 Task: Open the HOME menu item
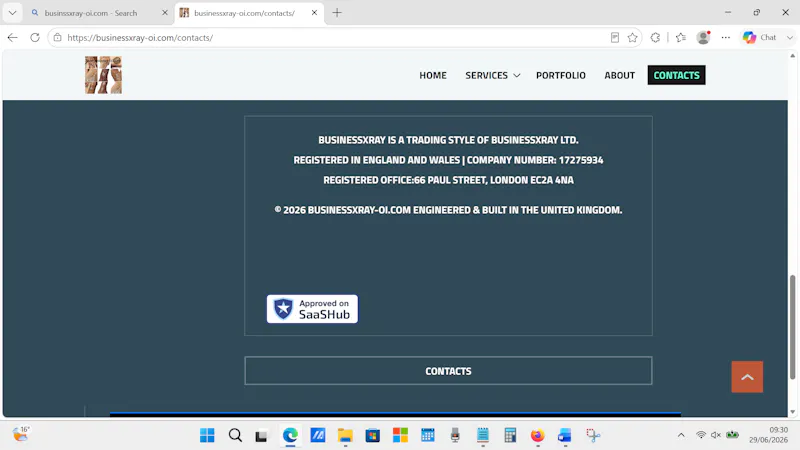pyautogui.click(x=433, y=75)
